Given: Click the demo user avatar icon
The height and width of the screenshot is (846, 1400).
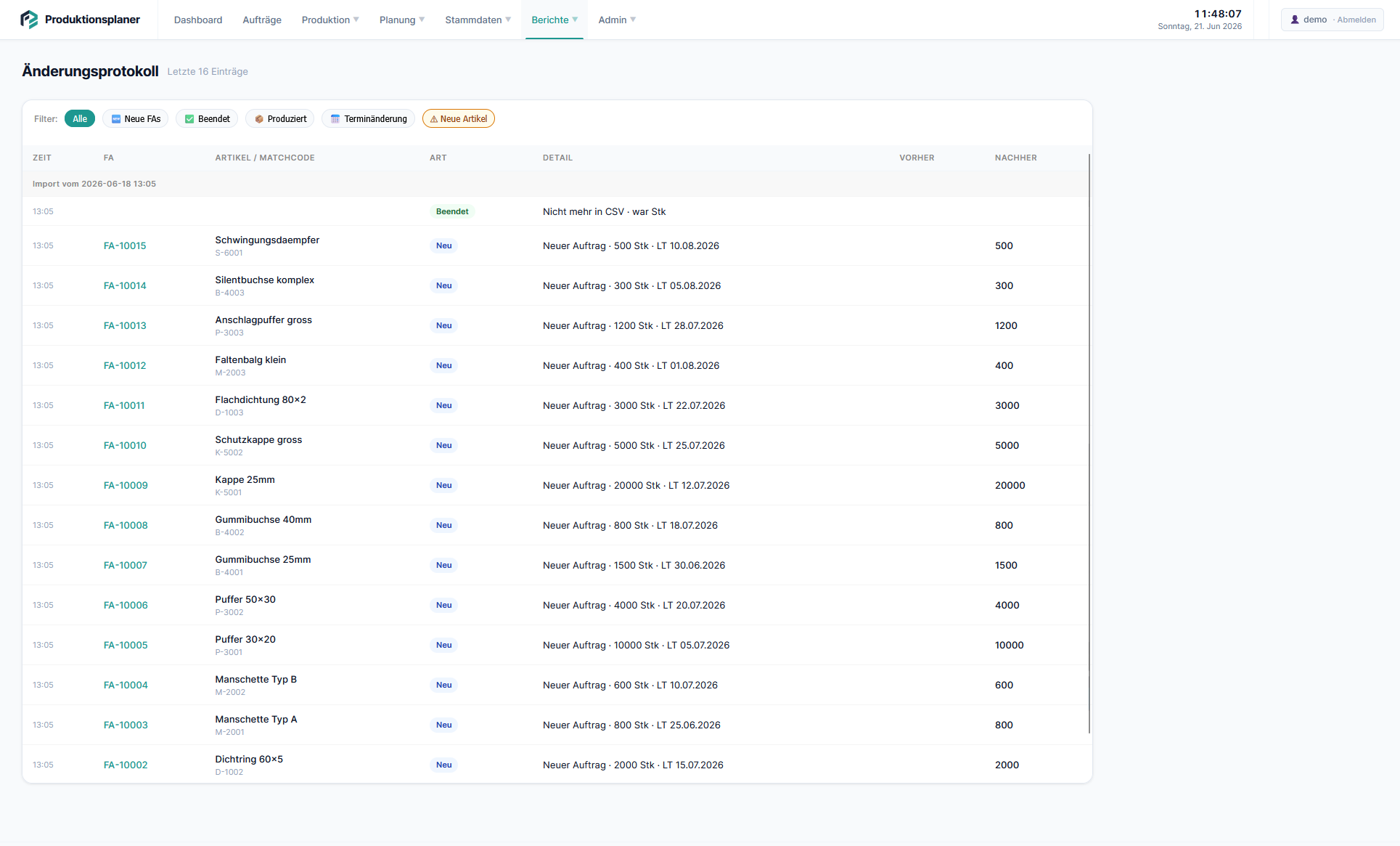Looking at the screenshot, I should pyautogui.click(x=1295, y=20).
